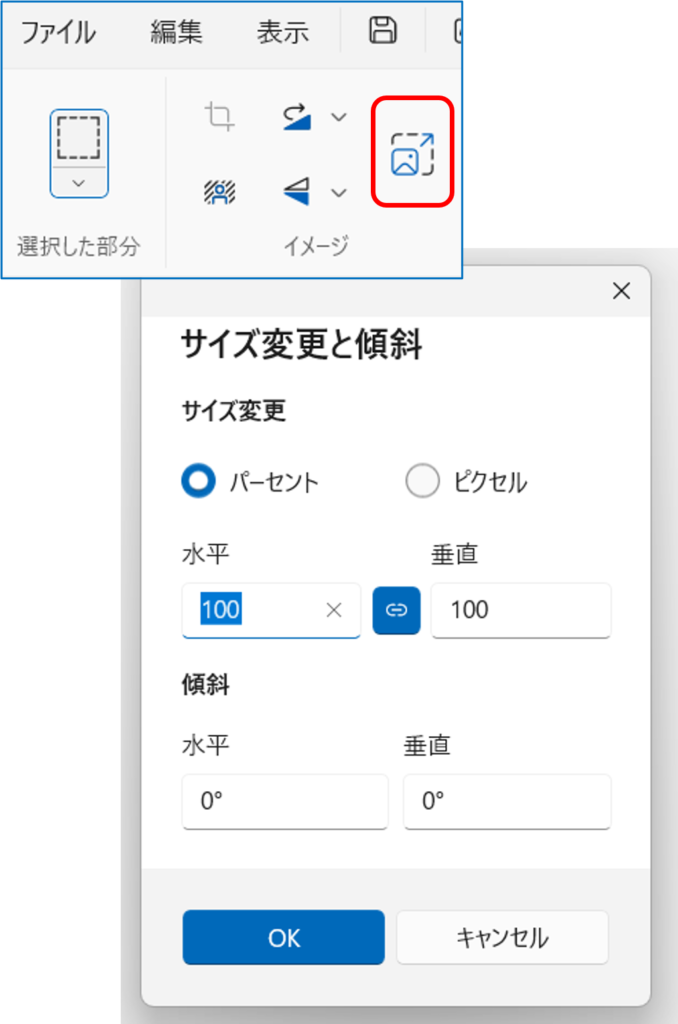Click the Save icon in the title bar

coord(382,31)
